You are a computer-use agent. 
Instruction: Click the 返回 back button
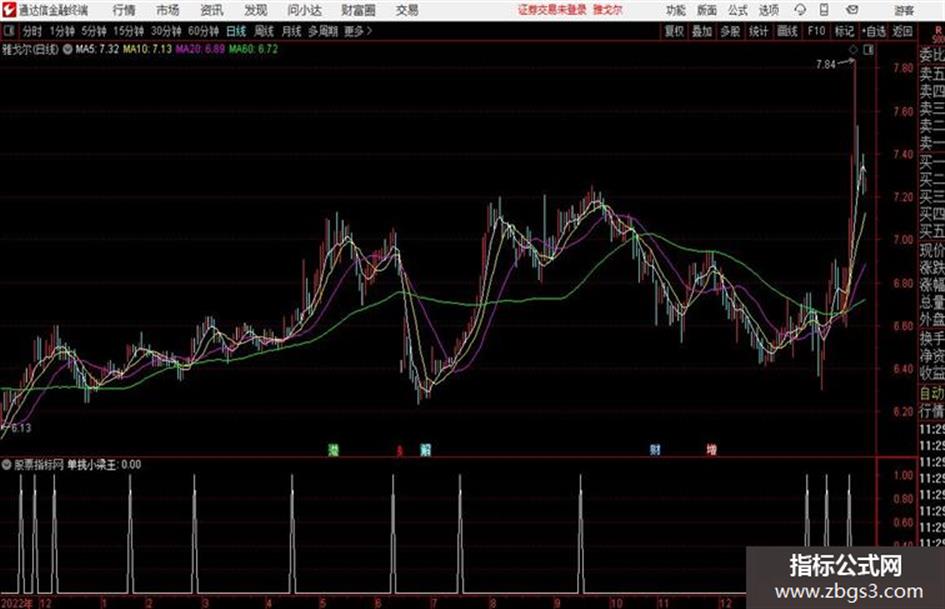(902, 31)
